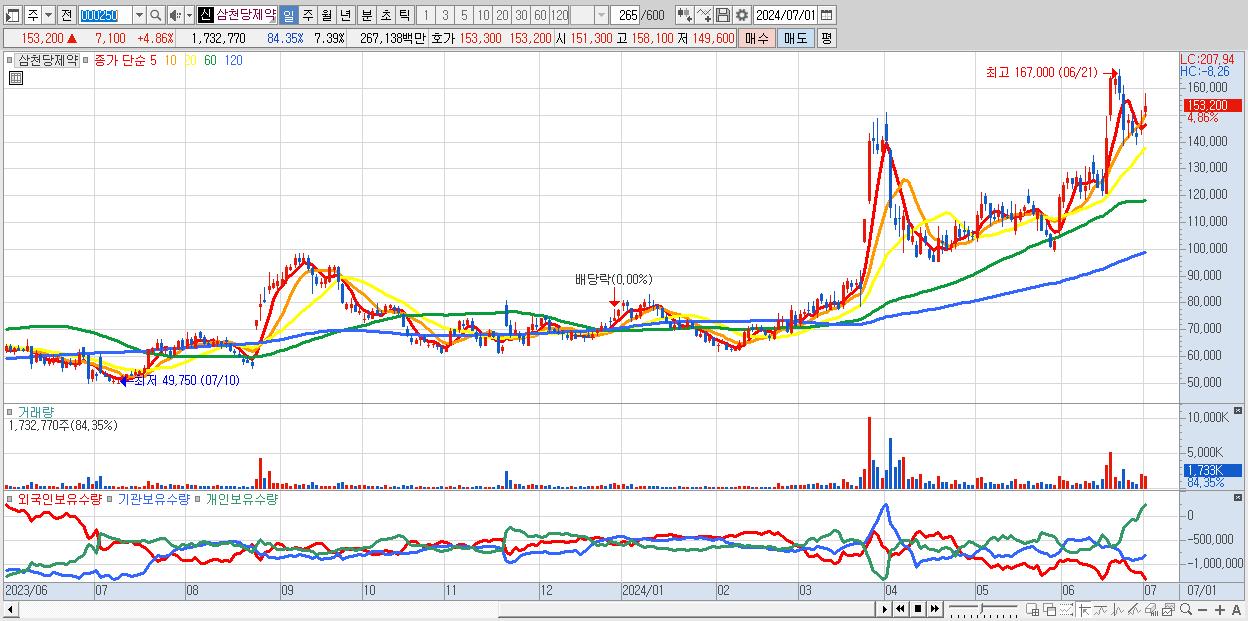
Task: Click the 삼천당제약 chart legend label
Action: coord(48,60)
